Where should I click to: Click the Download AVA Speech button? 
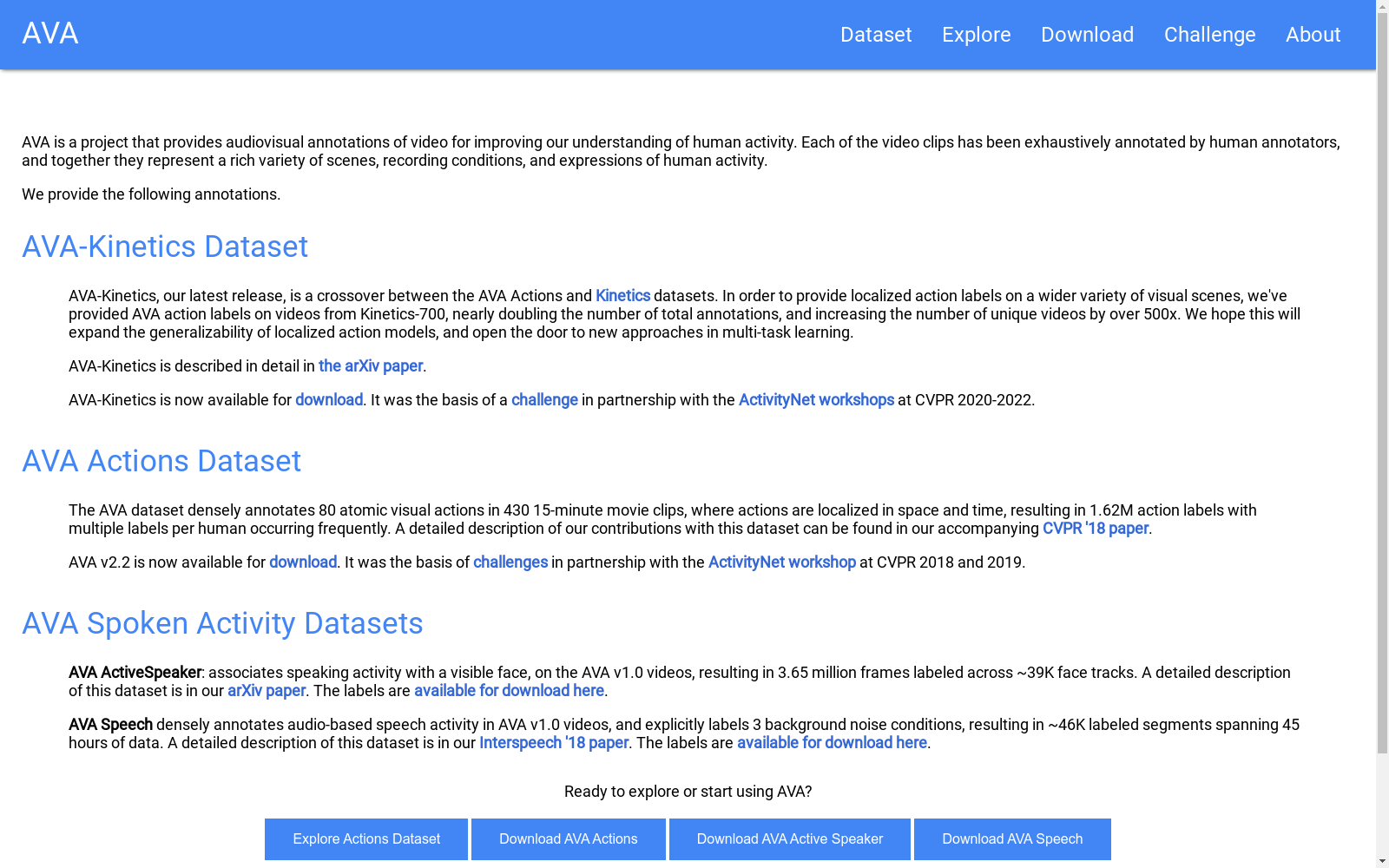pos(1012,839)
